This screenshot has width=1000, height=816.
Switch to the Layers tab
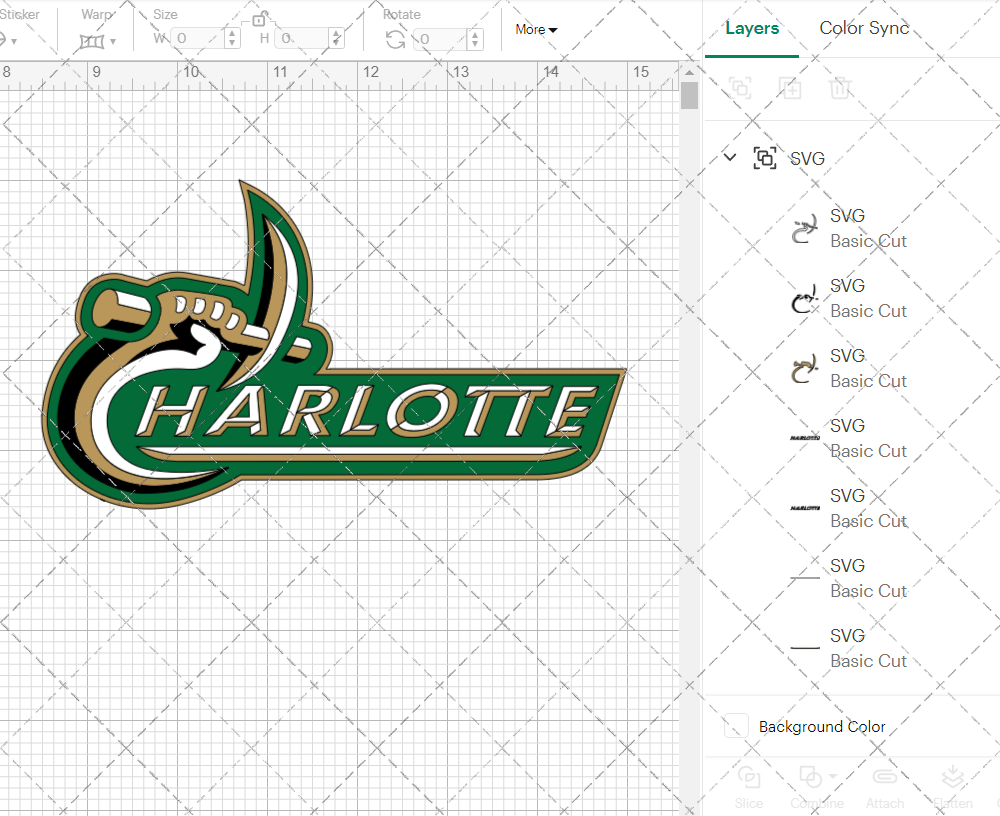point(752,28)
